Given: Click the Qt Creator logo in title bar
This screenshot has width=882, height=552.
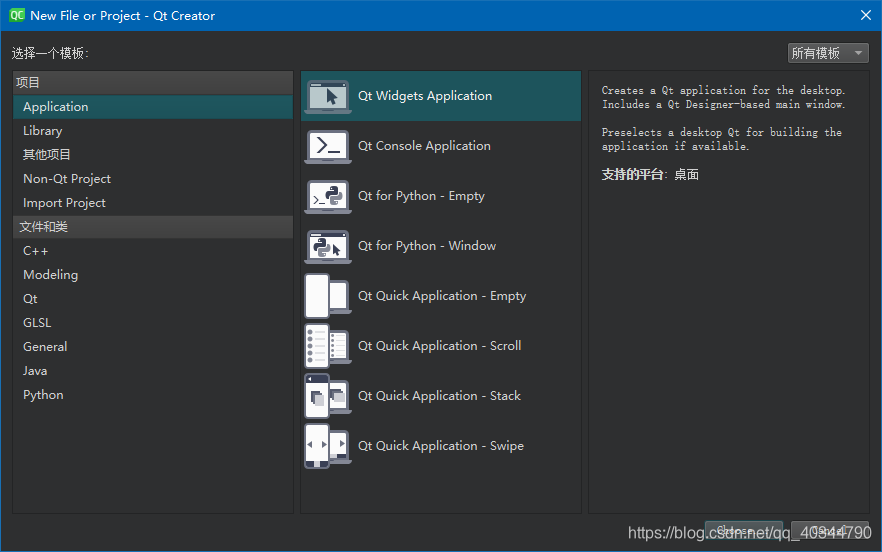Looking at the screenshot, I should click(17, 15).
